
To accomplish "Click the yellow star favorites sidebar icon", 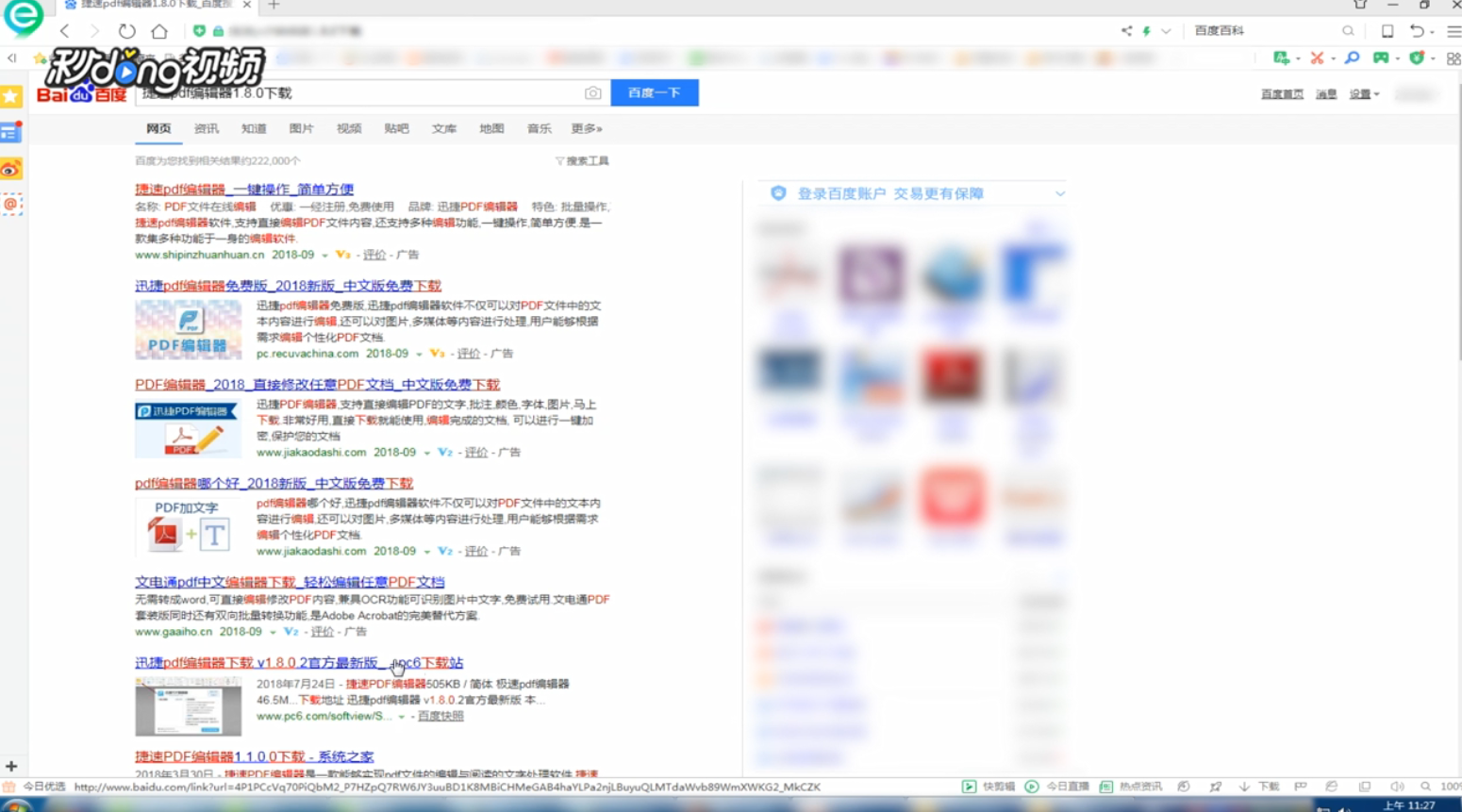I will [x=11, y=96].
